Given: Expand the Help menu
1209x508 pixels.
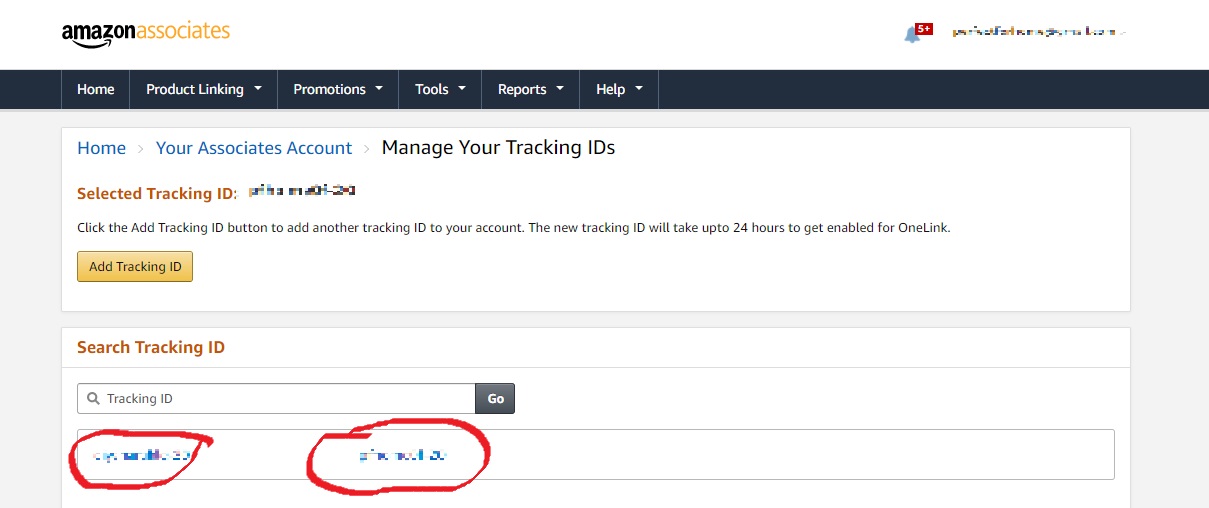Looking at the screenshot, I should tap(619, 89).
